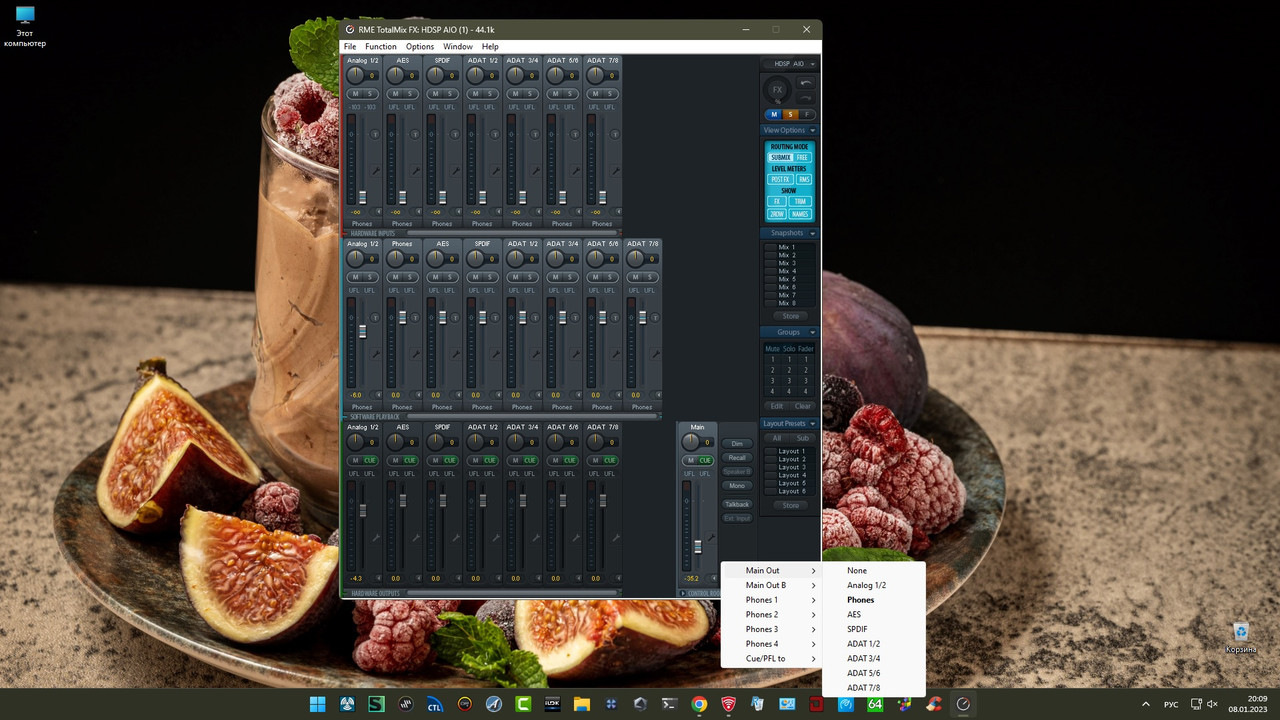Screen dimensions: 1280x720
Task: Click the DSP FX load meter knob
Action: 777,90
